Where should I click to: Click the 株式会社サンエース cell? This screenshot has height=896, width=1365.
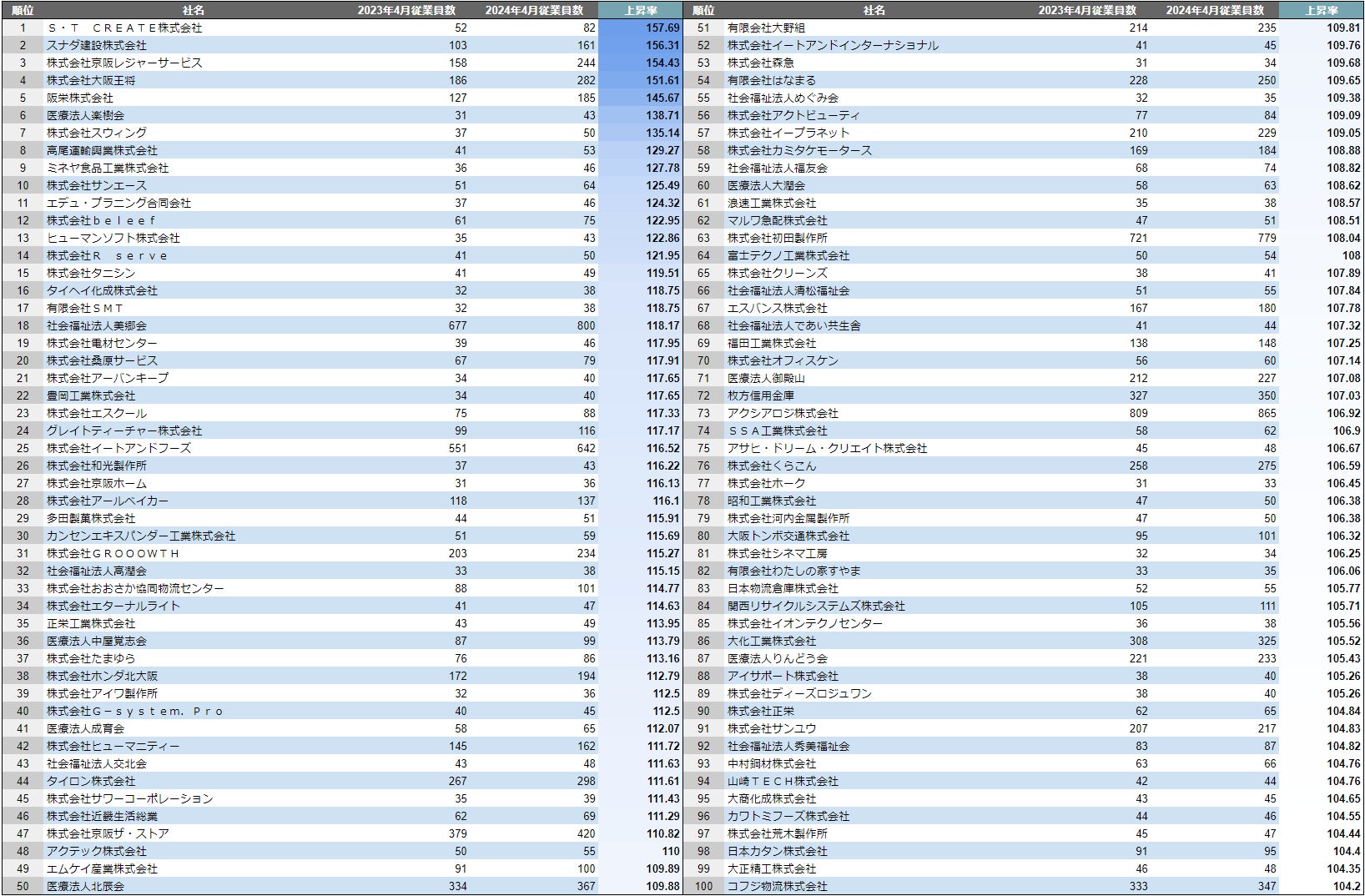[x=97, y=185]
